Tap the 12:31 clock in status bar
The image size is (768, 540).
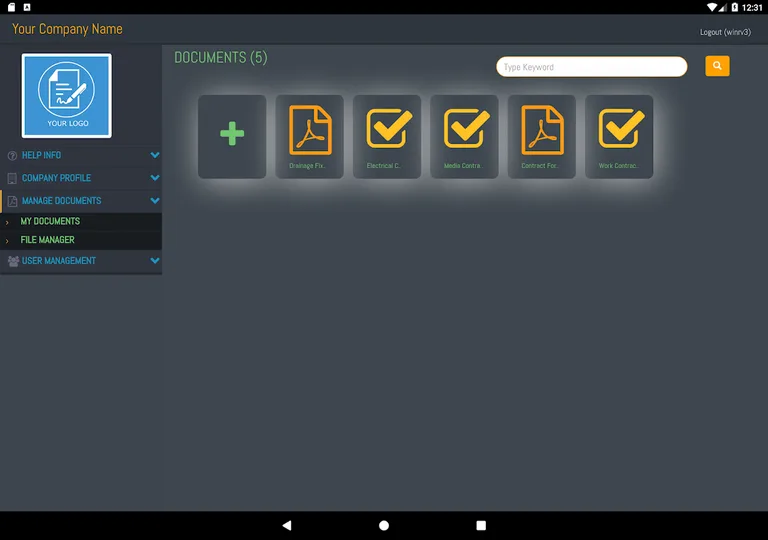pos(752,7)
